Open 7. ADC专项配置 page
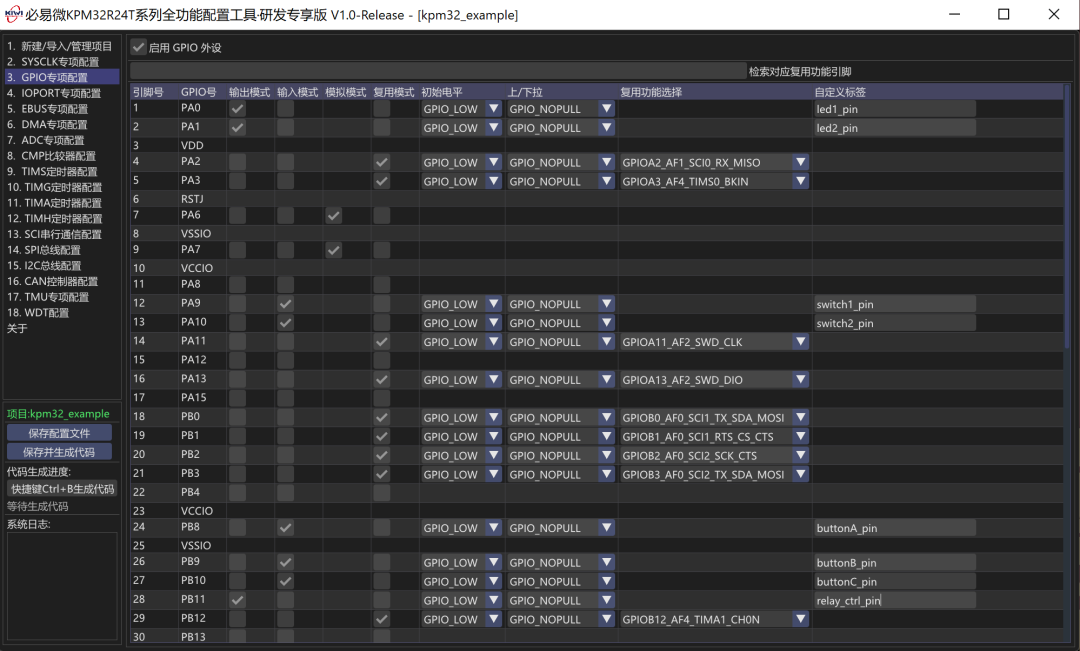The height and width of the screenshot is (651, 1080). coord(61,140)
